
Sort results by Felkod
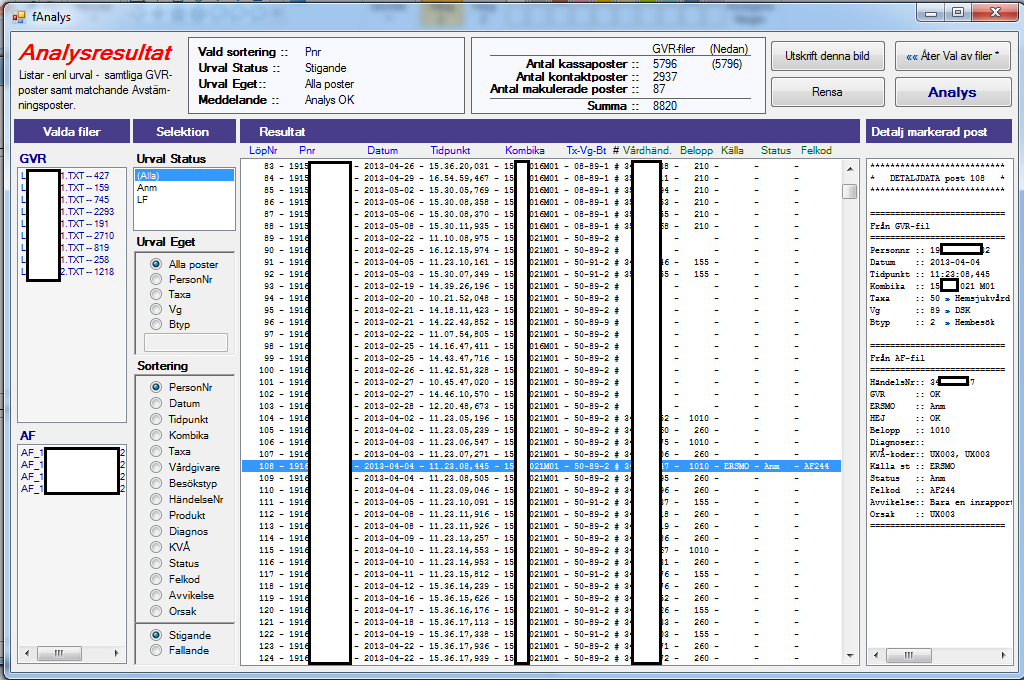tap(156, 579)
